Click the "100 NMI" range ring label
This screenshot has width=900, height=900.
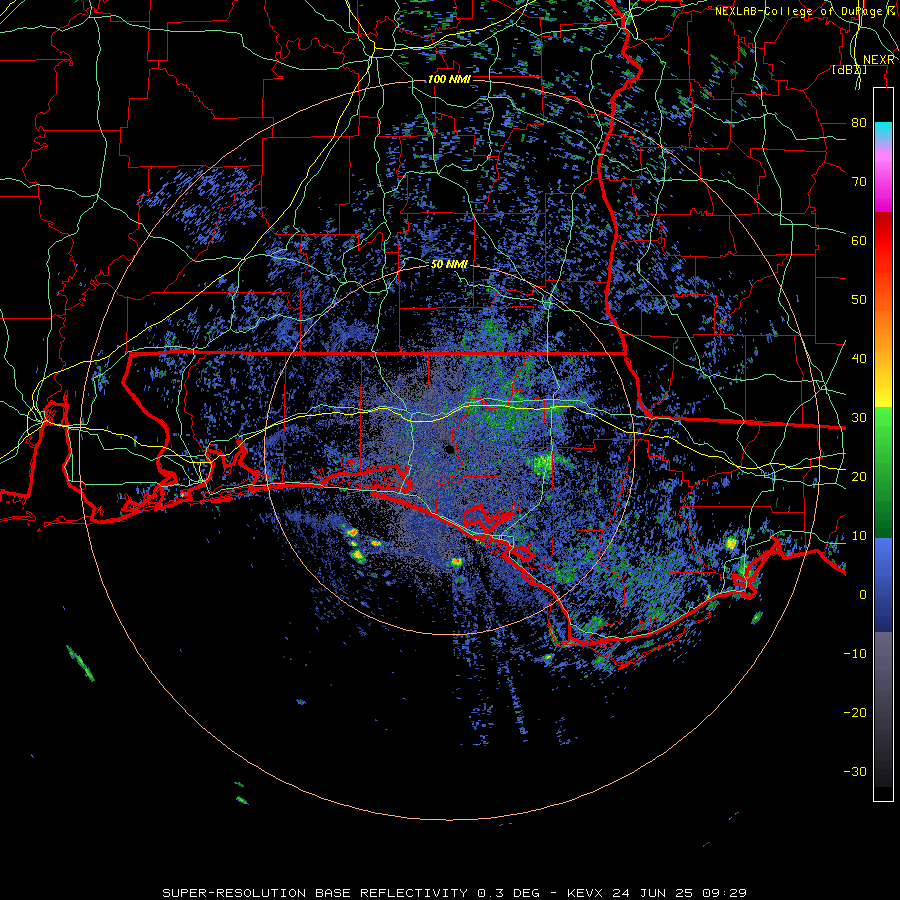449,79
